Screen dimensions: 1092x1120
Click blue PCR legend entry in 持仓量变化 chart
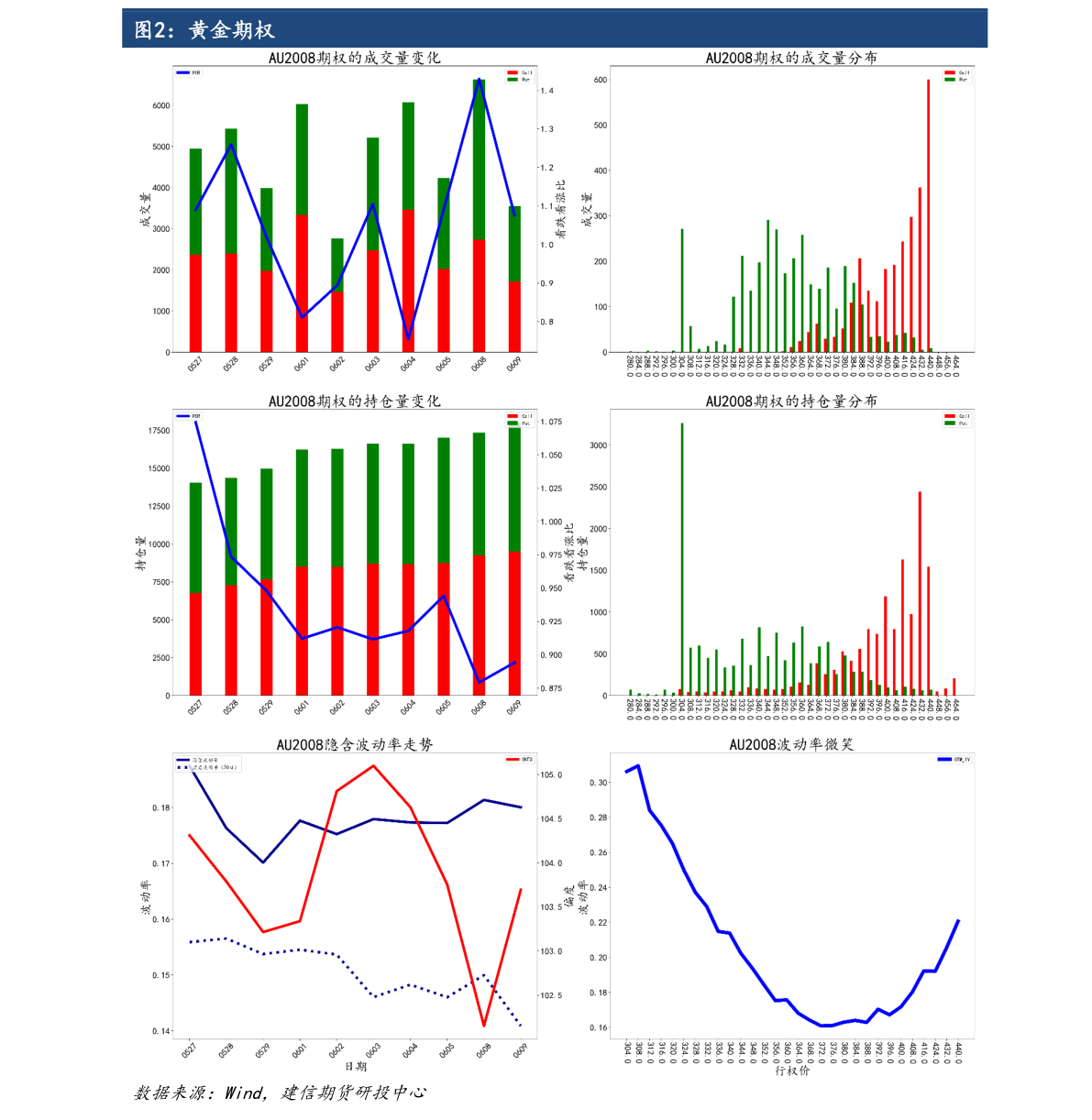[x=183, y=416]
